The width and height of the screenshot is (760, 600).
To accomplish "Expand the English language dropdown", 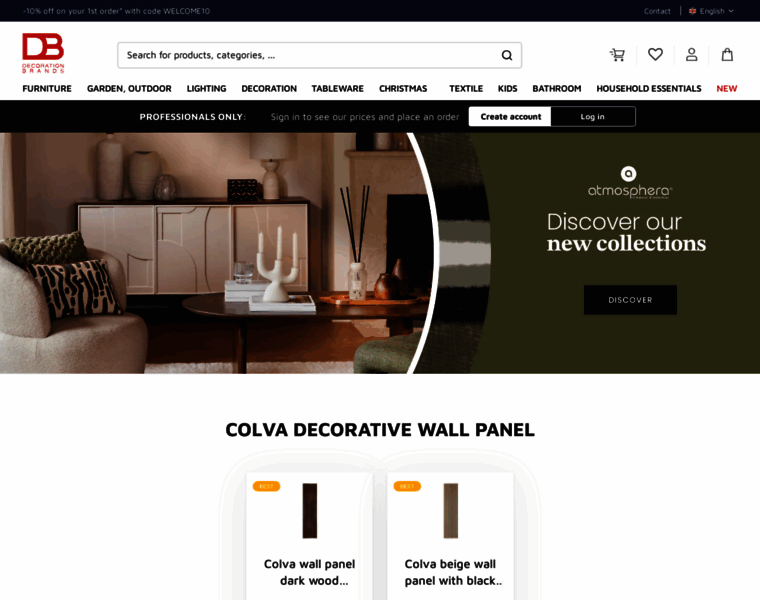I will point(711,11).
